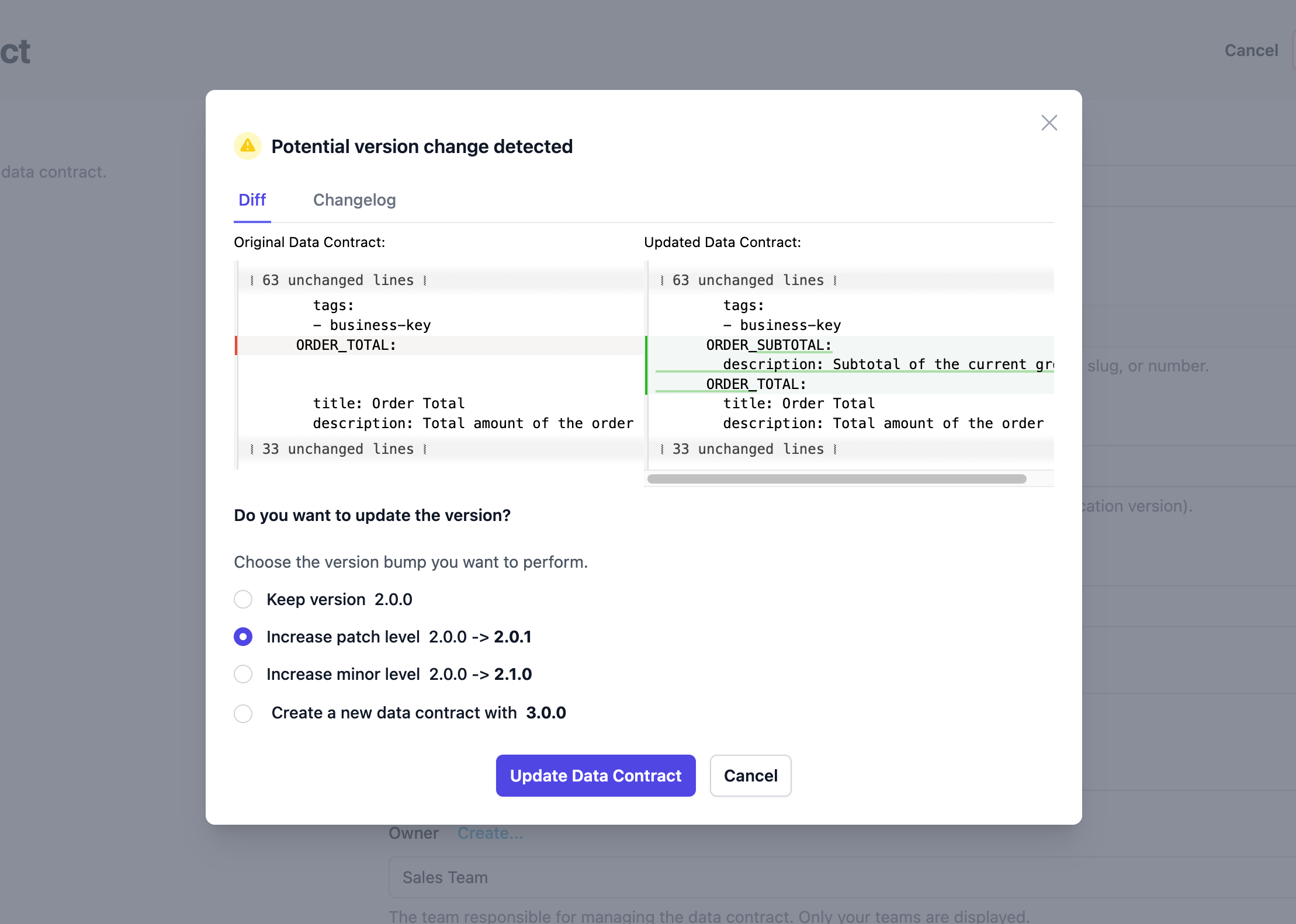Expand 63 unchanged lines in updated contract
1296x924 pixels.
(x=748, y=280)
